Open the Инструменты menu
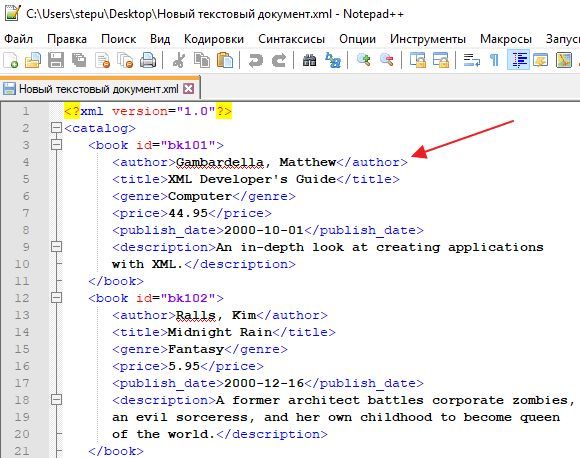Image resolution: width=580 pixels, height=458 pixels. (x=428, y=39)
